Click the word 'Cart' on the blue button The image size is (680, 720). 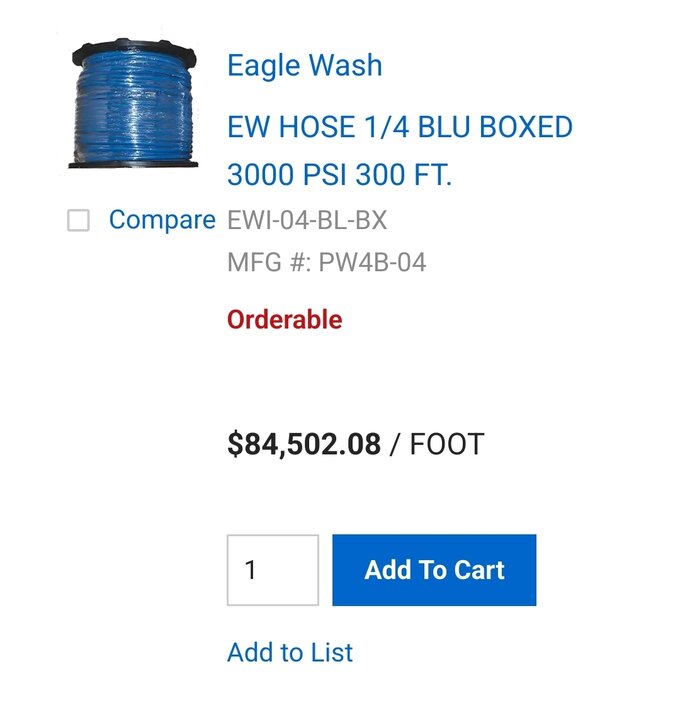(x=480, y=570)
